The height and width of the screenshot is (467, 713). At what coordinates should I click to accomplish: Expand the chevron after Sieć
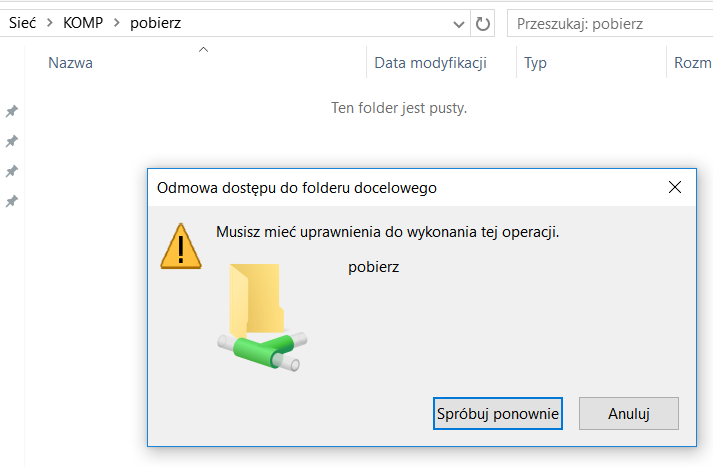point(50,22)
